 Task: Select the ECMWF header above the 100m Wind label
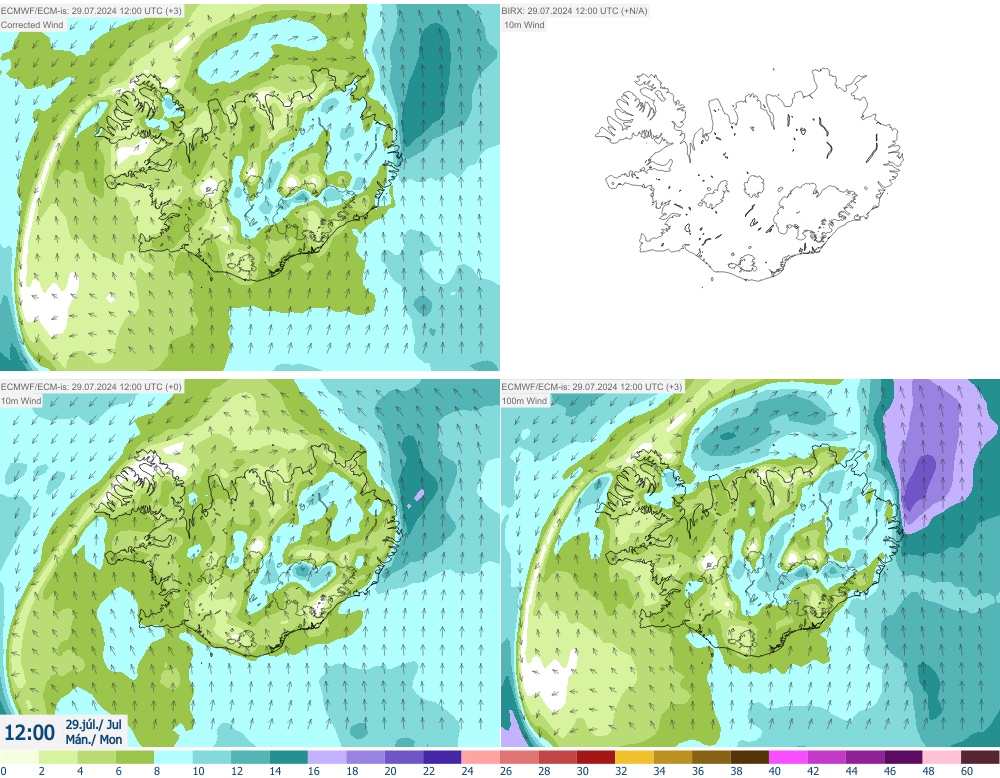tap(592, 387)
